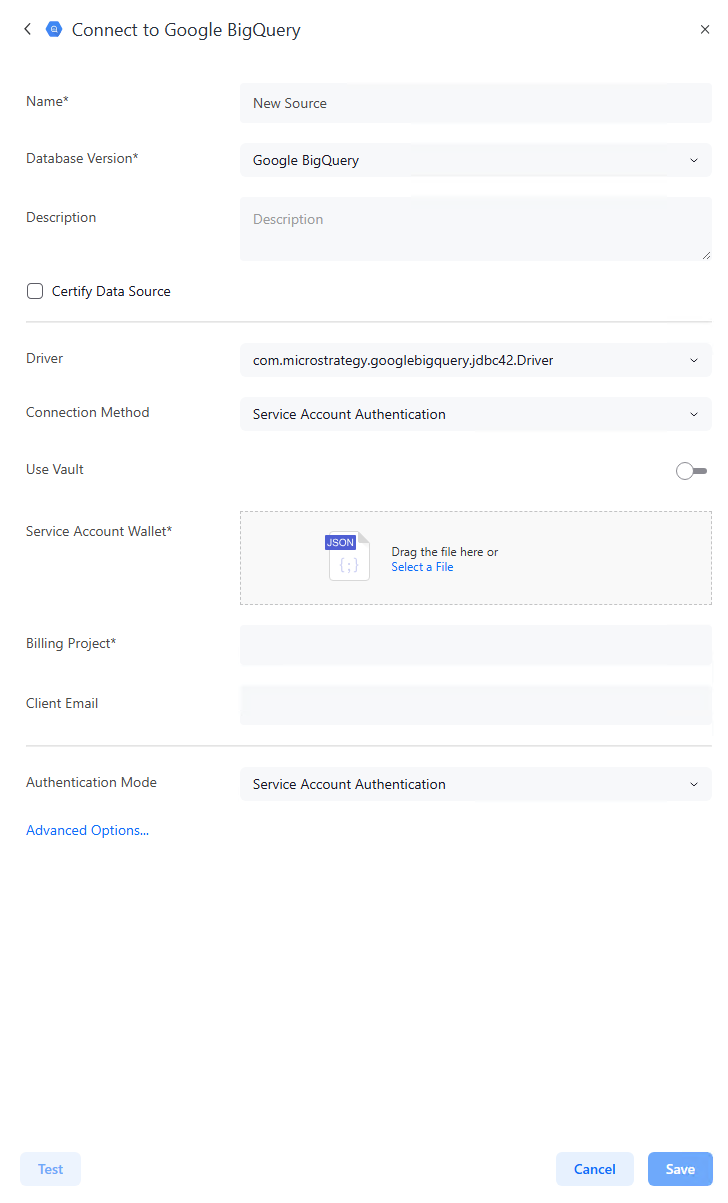The width and height of the screenshot is (728, 1203).
Task: Open the Authentication Mode dropdown
Action: click(x=476, y=784)
